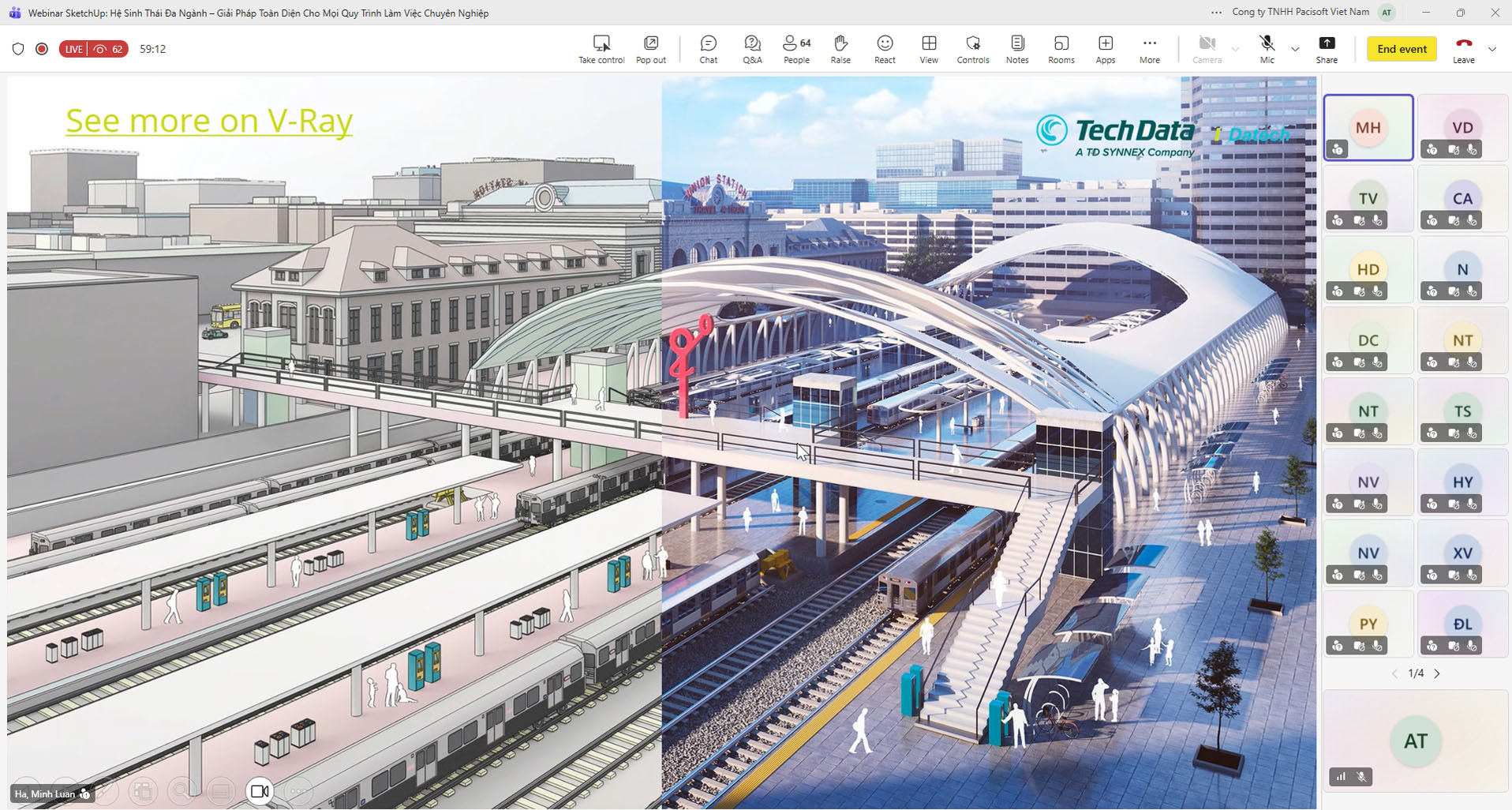Image resolution: width=1512 pixels, height=810 pixels.
Task: Unmute the microphone
Action: (x=1267, y=48)
